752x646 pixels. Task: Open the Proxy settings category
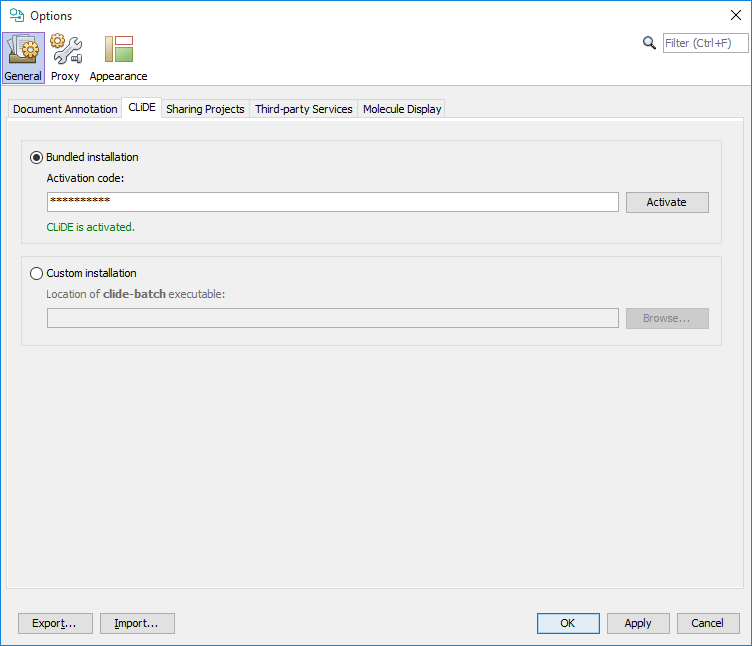65,58
